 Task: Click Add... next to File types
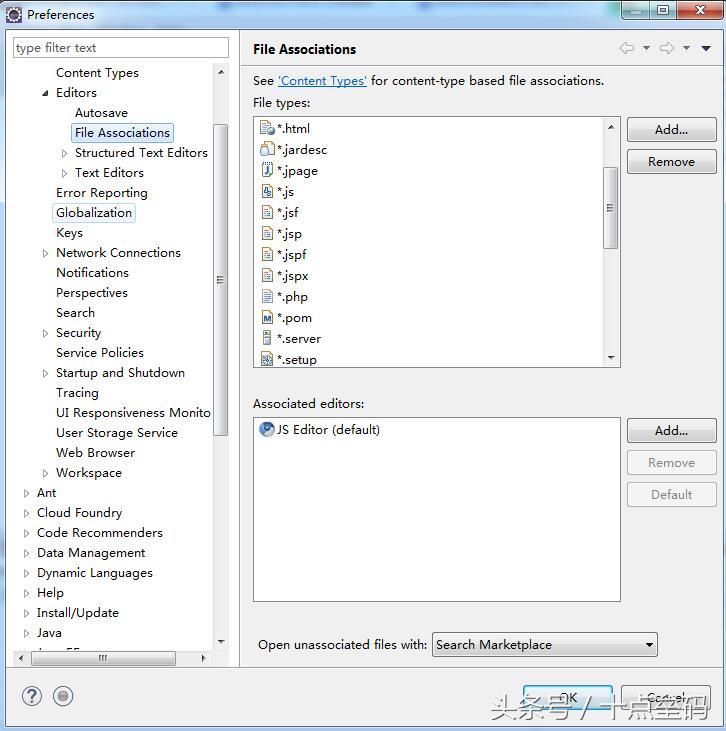coord(671,130)
